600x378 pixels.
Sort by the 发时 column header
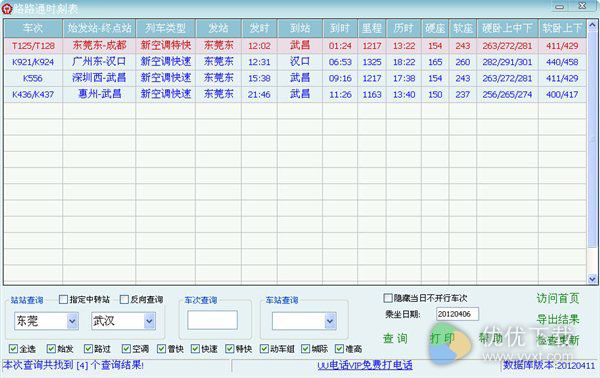click(x=259, y=28)
